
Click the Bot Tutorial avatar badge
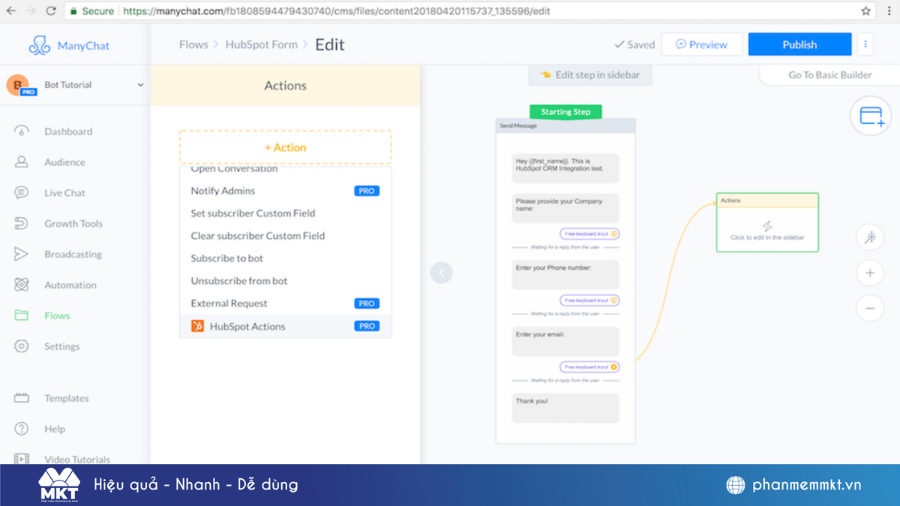(20, 85)
